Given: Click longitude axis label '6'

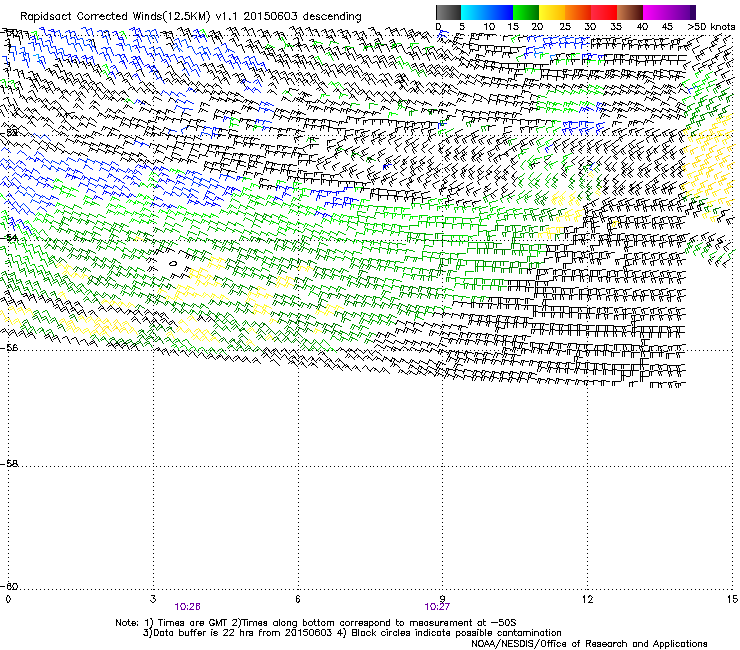Looking at the screenshot, I should point(298,599).
